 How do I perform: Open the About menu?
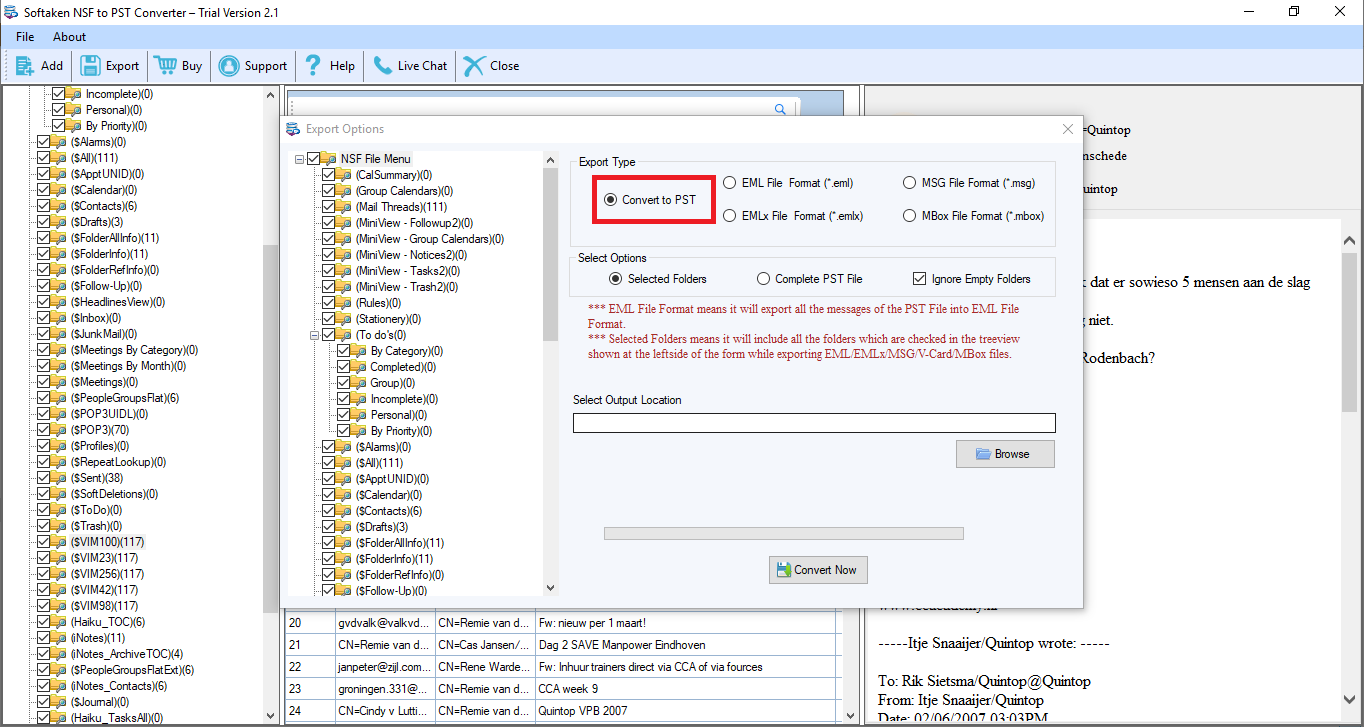click(68, 37)
